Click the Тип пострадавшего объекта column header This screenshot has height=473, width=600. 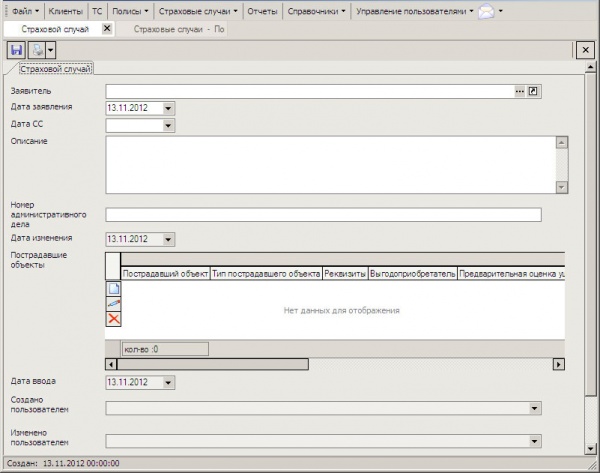265,272
